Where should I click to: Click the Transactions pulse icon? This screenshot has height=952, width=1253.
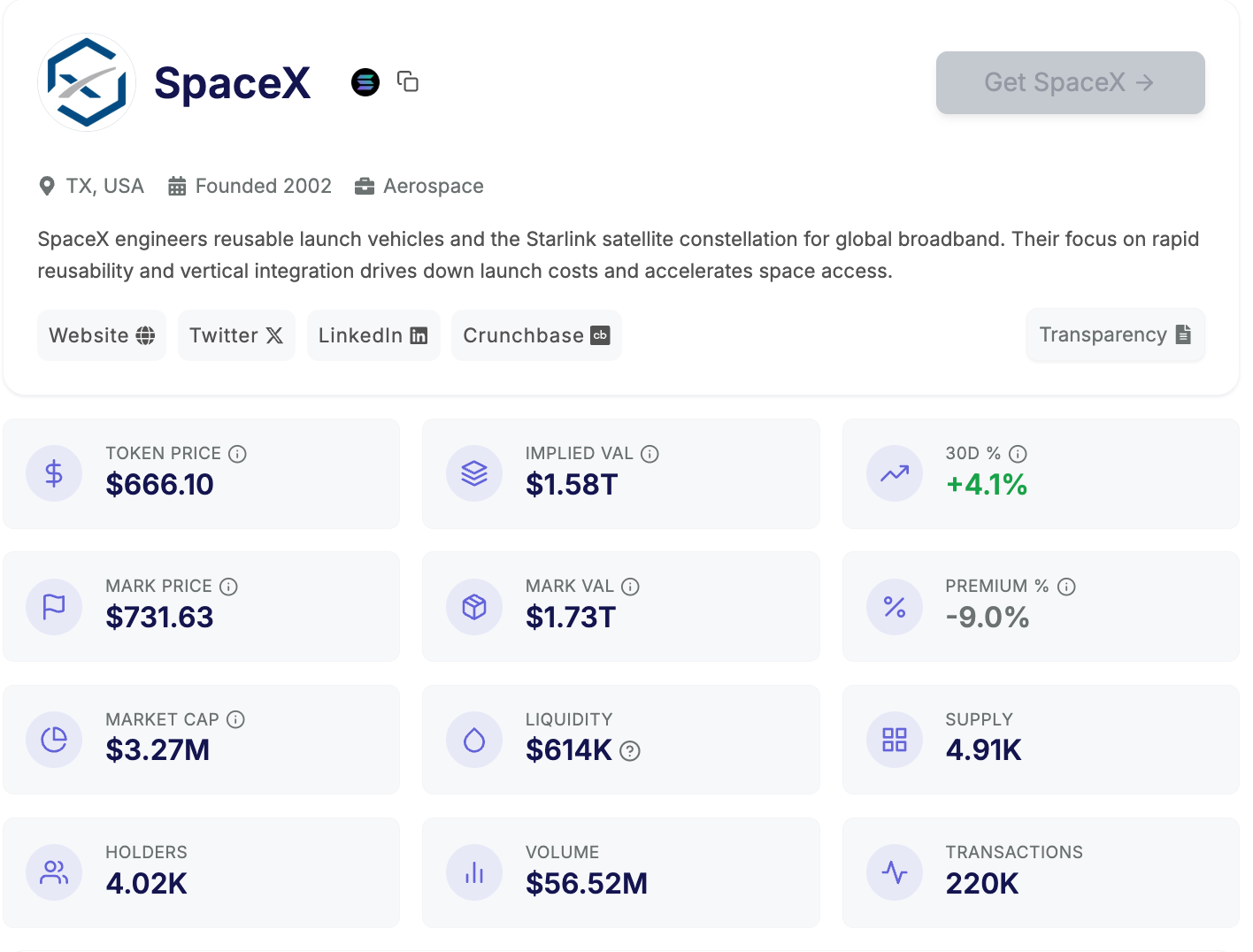(x=895, y=872)
